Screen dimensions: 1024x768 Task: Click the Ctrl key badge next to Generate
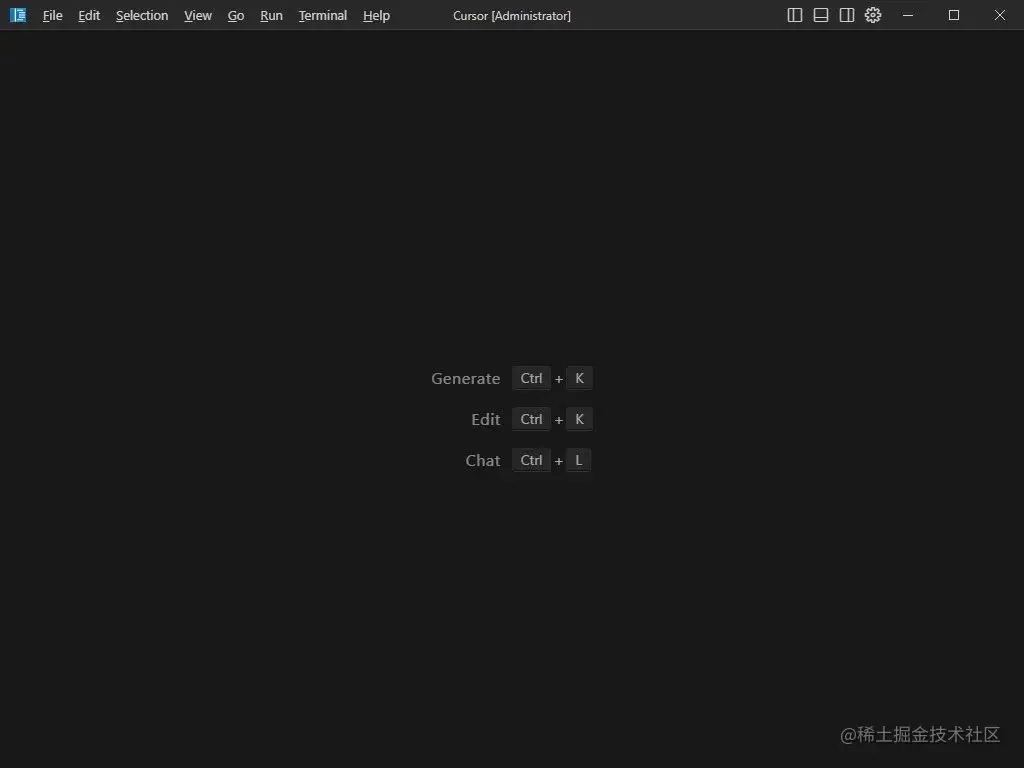[530, 378]
